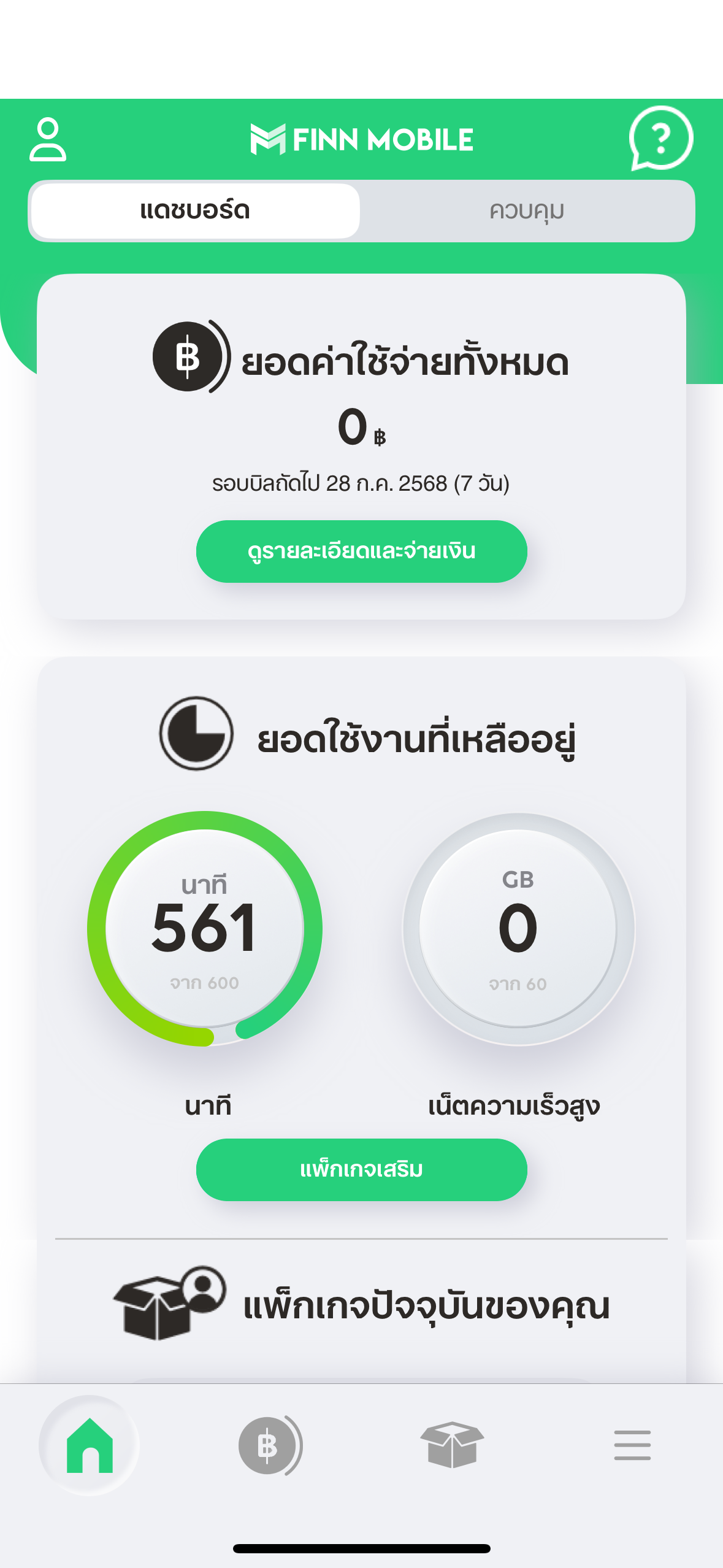The image size is (723, 1568).
Task: Open the hamburger menu icon
Action: (x=632, y=1445)
